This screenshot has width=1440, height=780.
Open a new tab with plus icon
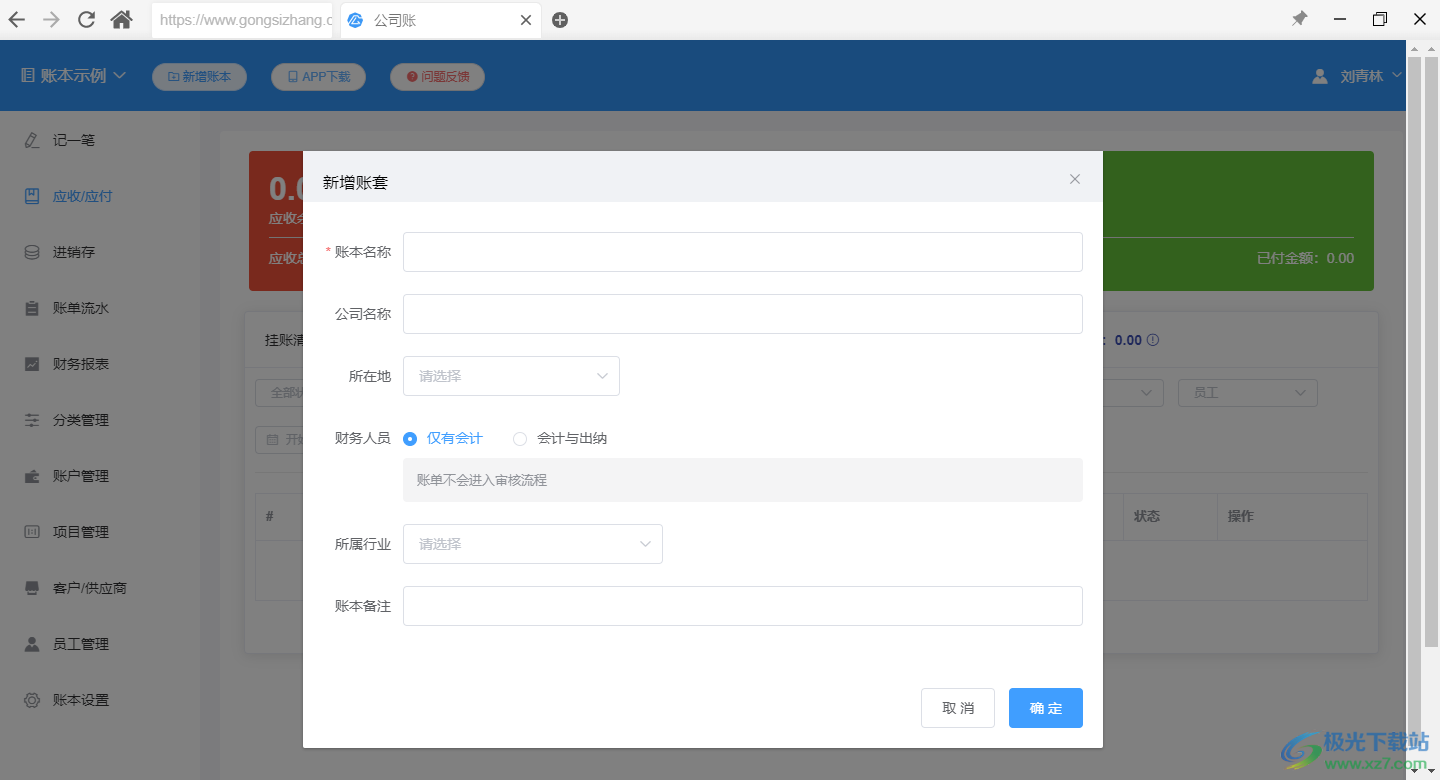[x=560, y=20]
